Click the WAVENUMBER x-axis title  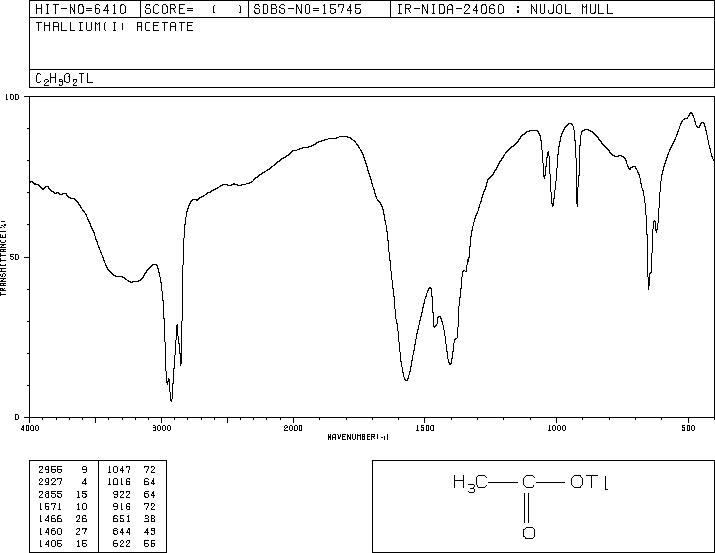pyautogui.click(x=358, y=437)
